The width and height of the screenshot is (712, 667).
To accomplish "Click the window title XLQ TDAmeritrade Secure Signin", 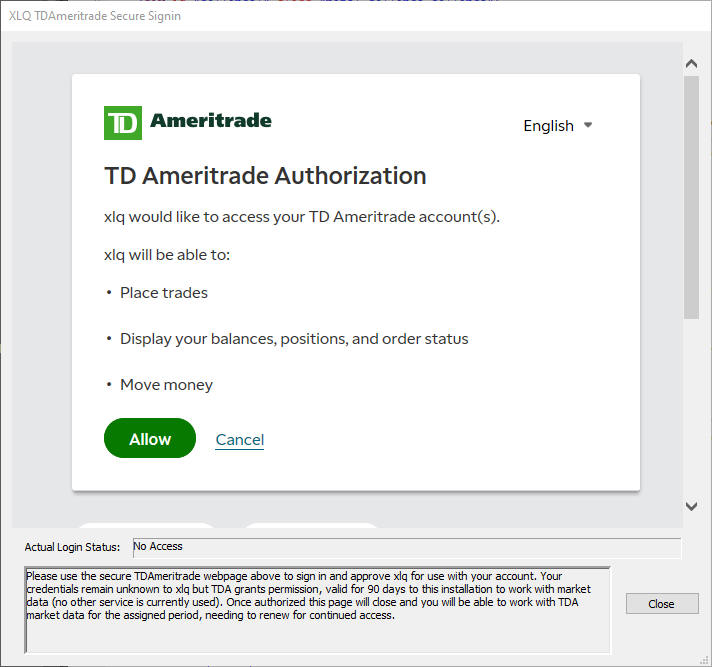I will pos(94,16).
